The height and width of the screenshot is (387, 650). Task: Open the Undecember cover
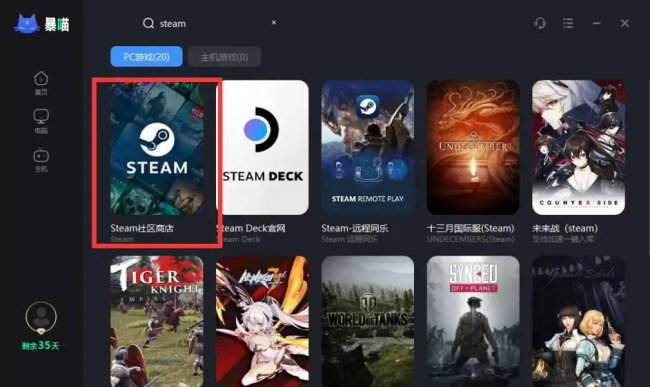coord(473,148)
